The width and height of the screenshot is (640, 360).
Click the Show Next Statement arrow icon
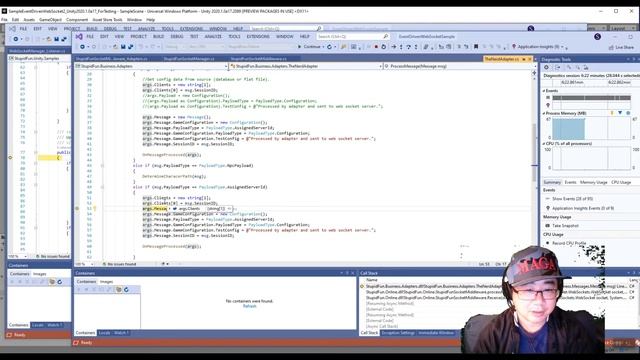(x=394, y=47)
